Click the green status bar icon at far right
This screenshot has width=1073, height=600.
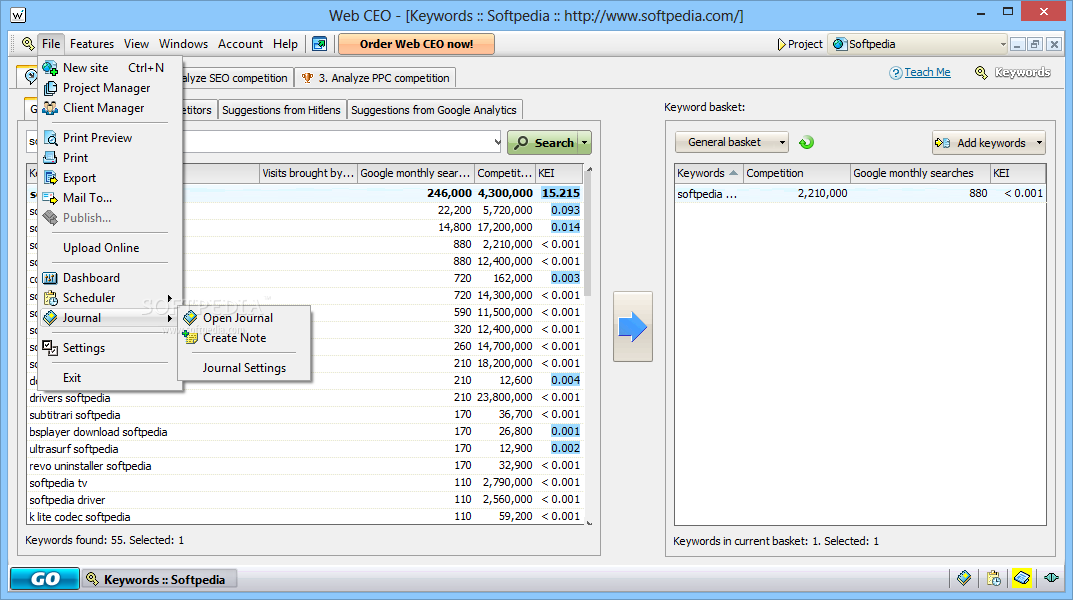click(x=1052, y=578)
